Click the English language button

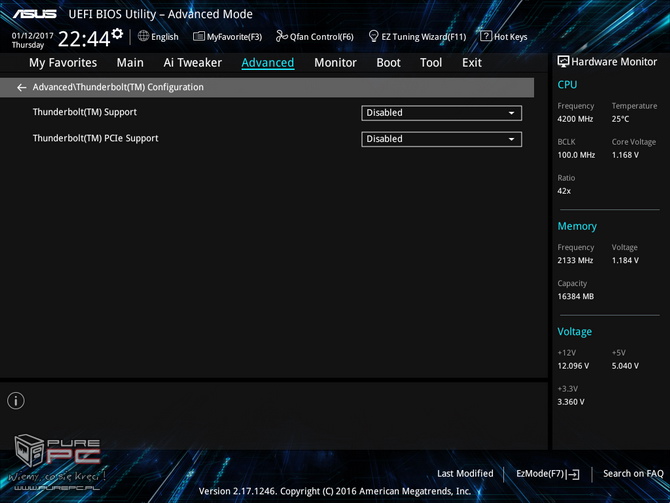(165, 37)
